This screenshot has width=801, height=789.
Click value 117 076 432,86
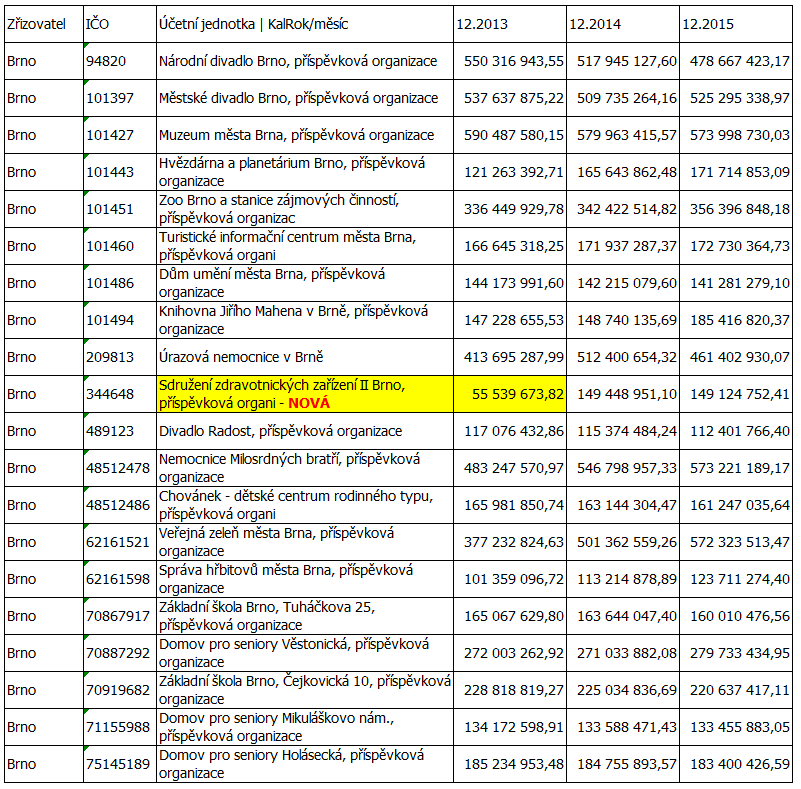[x=510, y=431]
